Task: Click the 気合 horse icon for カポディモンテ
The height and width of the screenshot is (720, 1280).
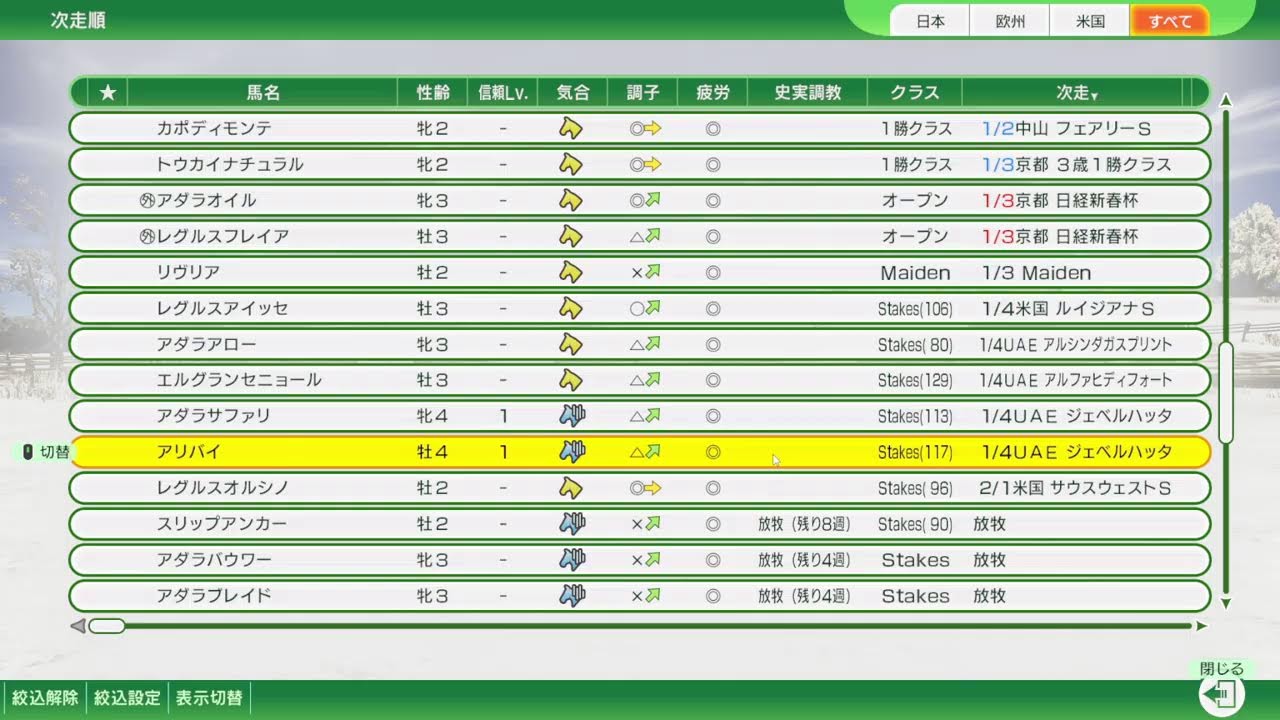Action: click(570, 128)
